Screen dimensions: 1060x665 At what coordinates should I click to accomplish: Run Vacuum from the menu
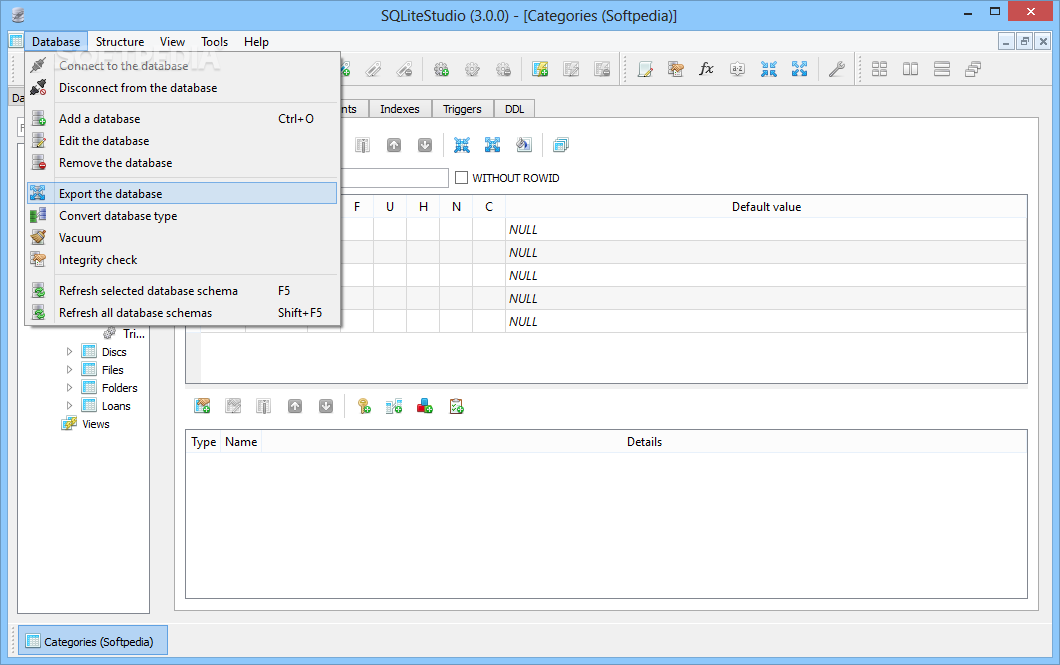point(182,238)
